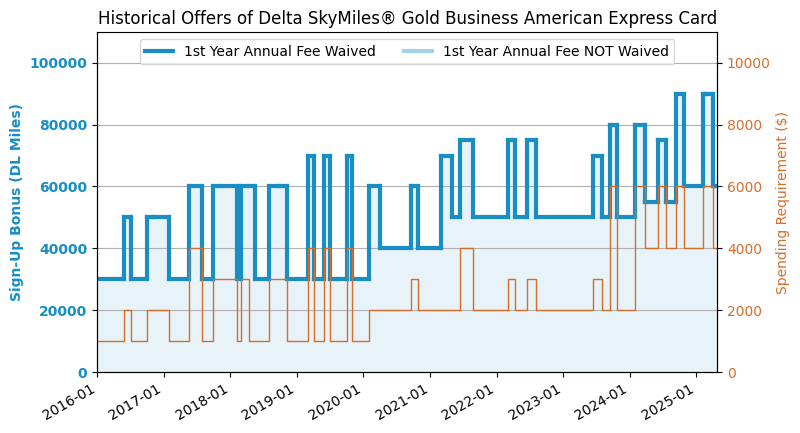Select the "1st Year Annual Fee Waived" legend label

(x=279, y=52)
